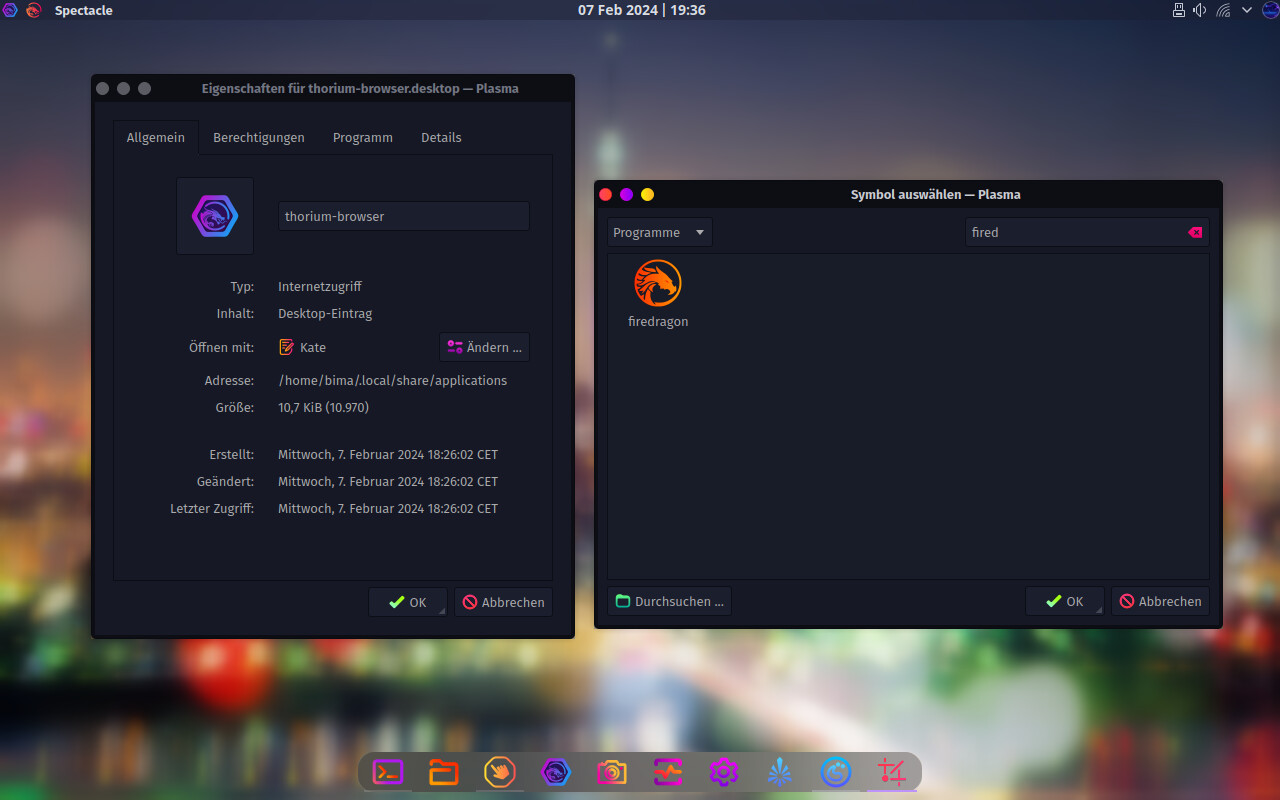Confirm with OK in the 'Symbol auswählen' dialog
1280x800 pixels.
[1065, 601]
